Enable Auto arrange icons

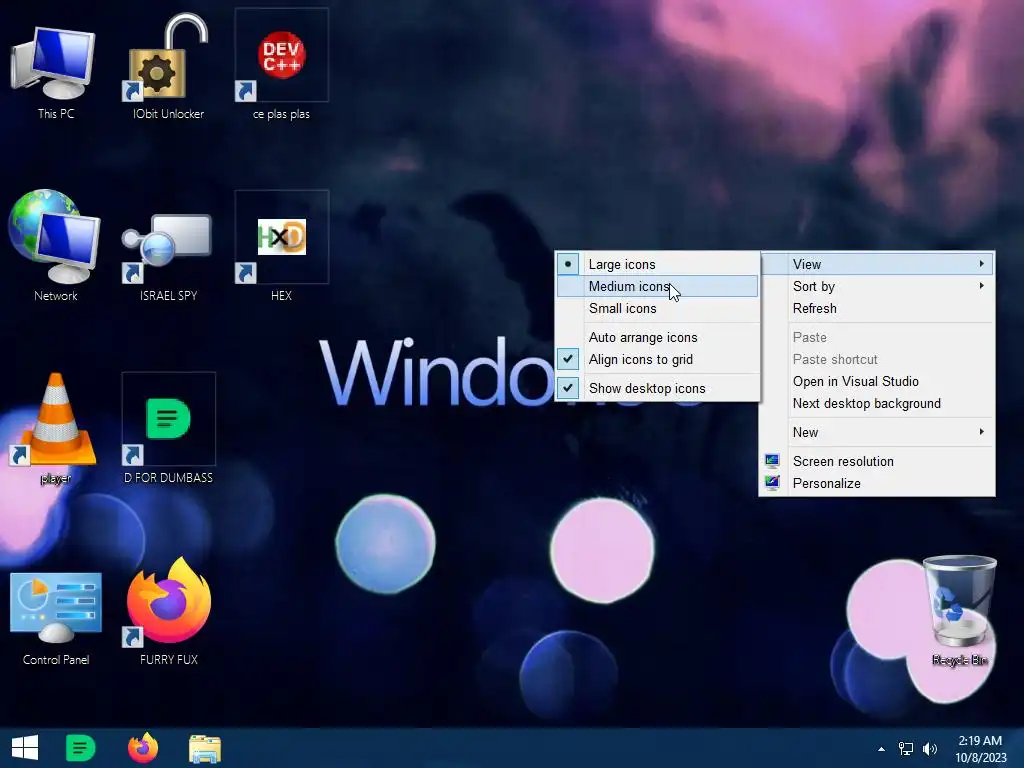(658, 337)
